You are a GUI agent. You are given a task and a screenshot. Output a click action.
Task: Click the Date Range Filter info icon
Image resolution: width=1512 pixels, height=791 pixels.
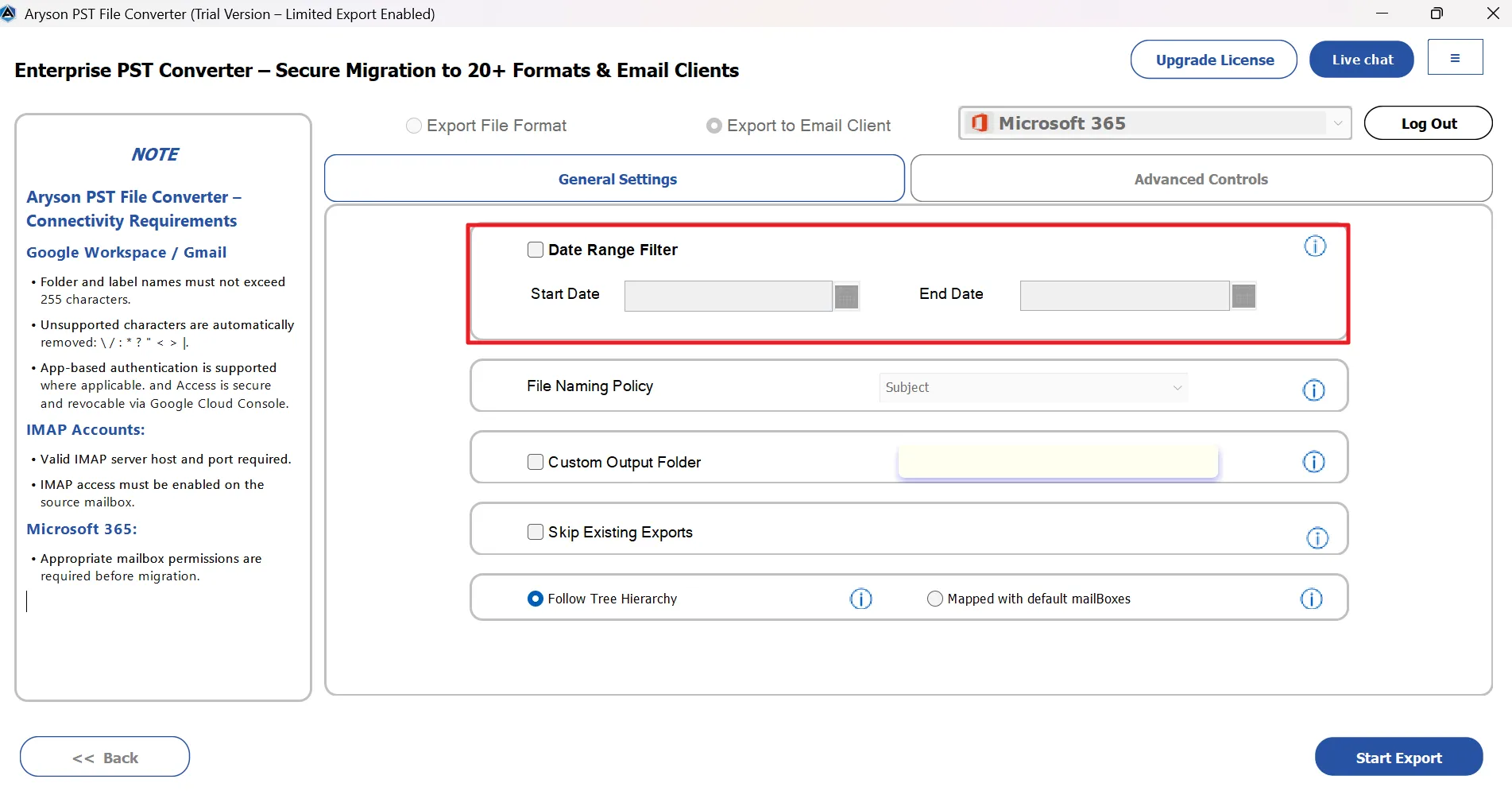1315,246
